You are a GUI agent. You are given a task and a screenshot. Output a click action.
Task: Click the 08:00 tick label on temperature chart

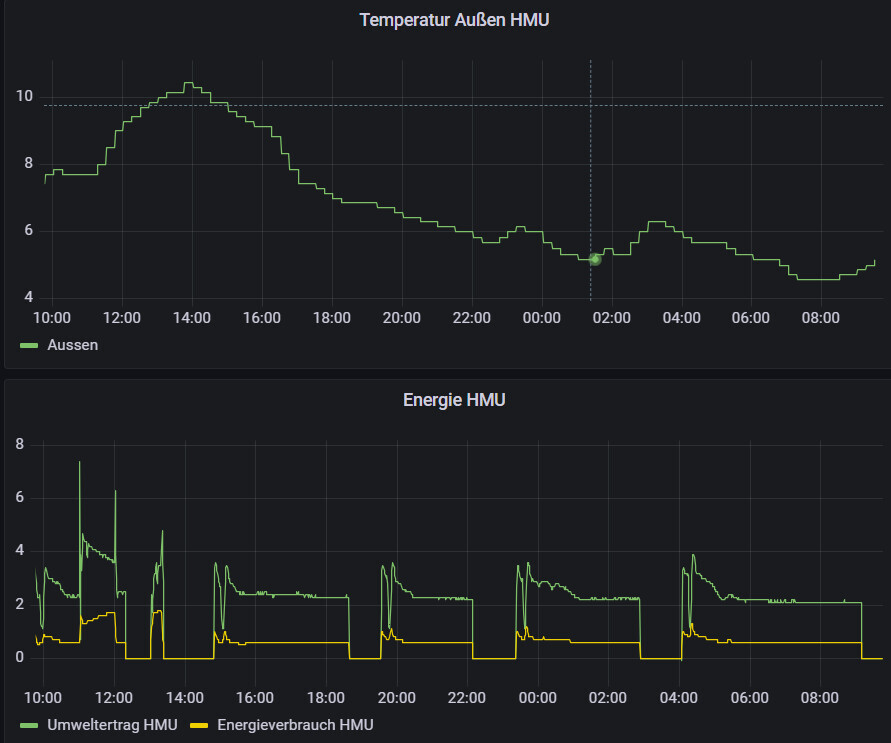click(821, 318)
